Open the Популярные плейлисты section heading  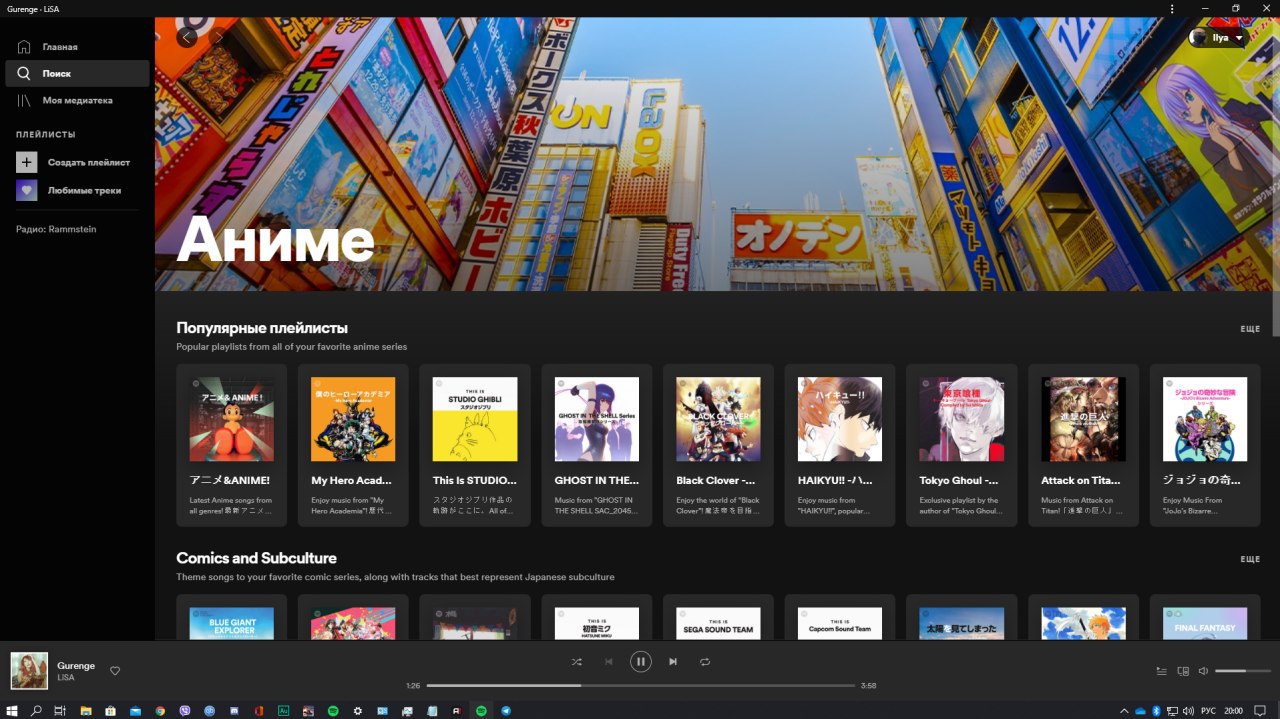pyautogui.click(x=262, y=328)
